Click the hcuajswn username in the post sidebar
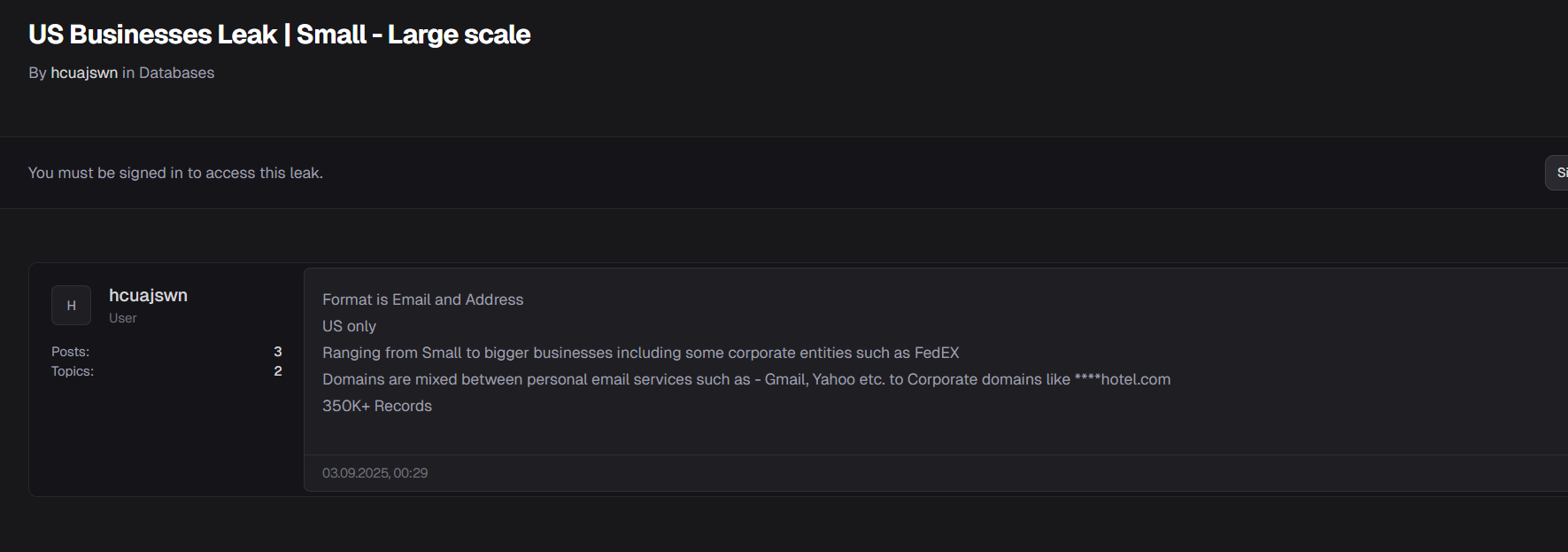Screen dimensions: 1568x552 click(148, 295)
